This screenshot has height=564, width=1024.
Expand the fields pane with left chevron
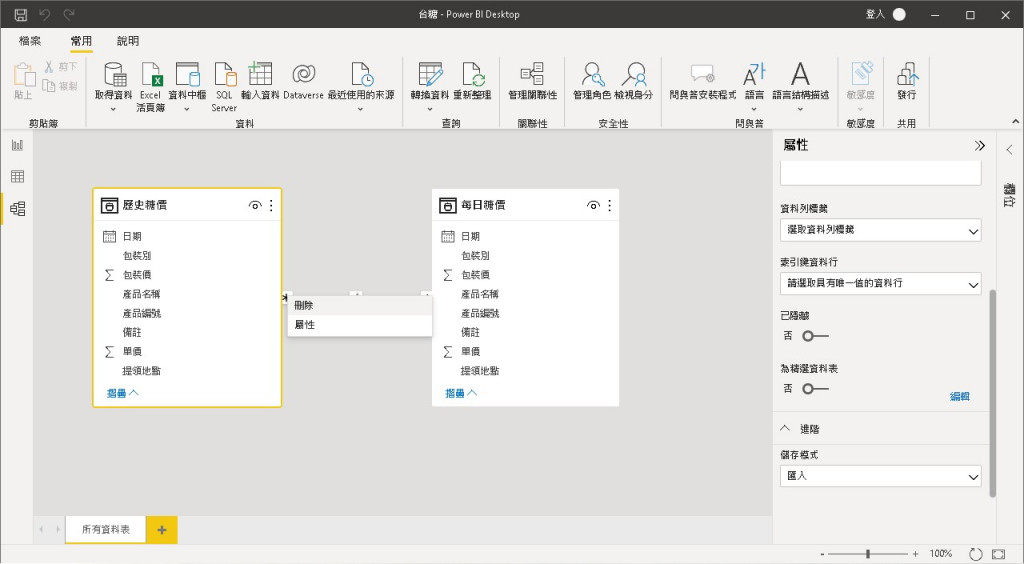[1010, 150]
